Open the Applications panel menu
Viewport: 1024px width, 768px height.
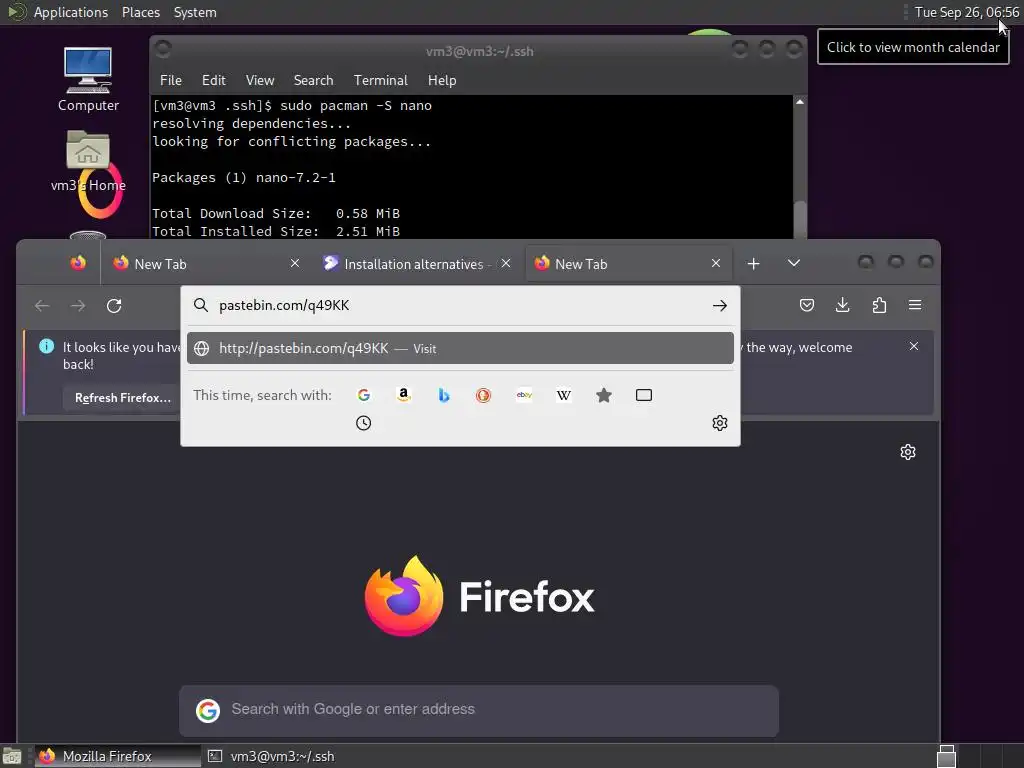[71, 12]
